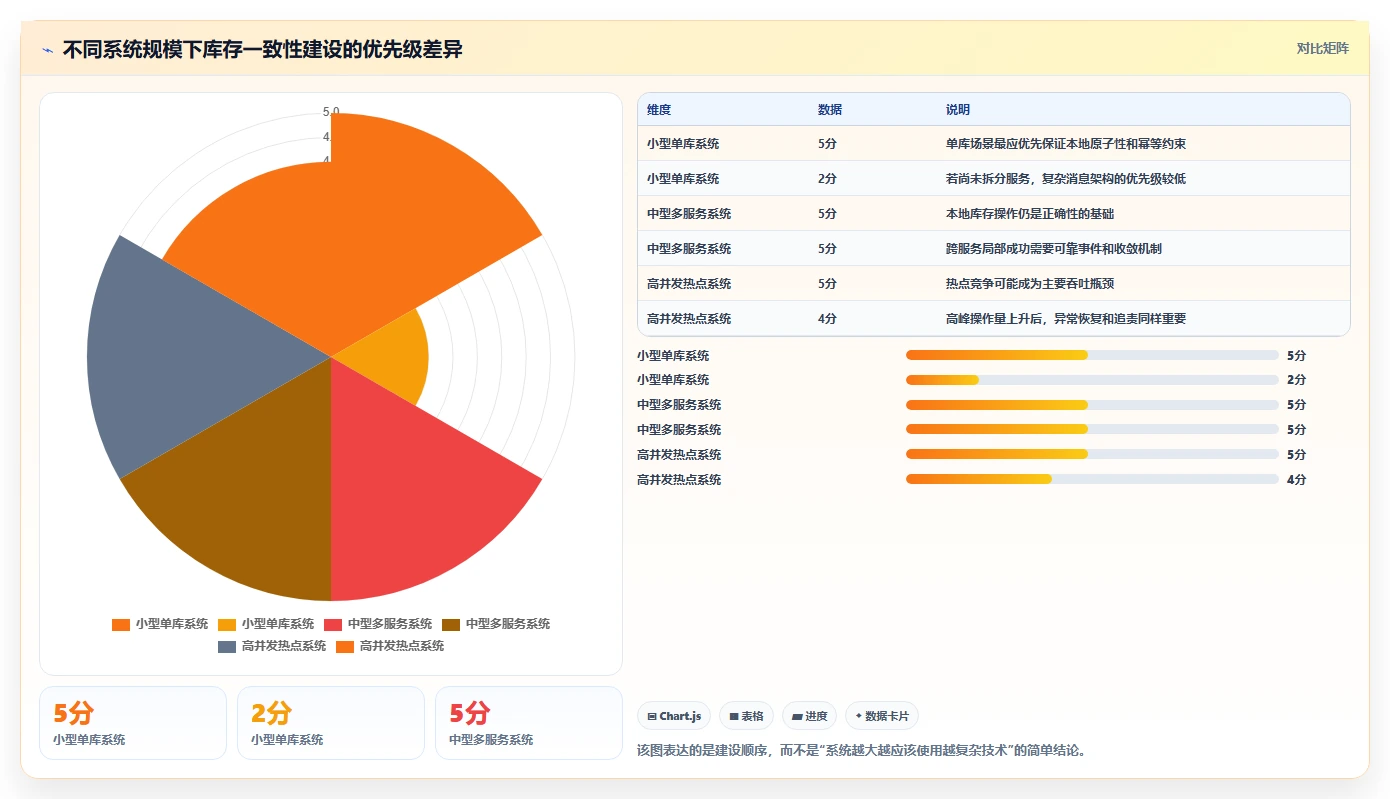Toggle the orange 高并发热点系统 legend swatch
The image size is (1390, 799).
click(345, 646)
